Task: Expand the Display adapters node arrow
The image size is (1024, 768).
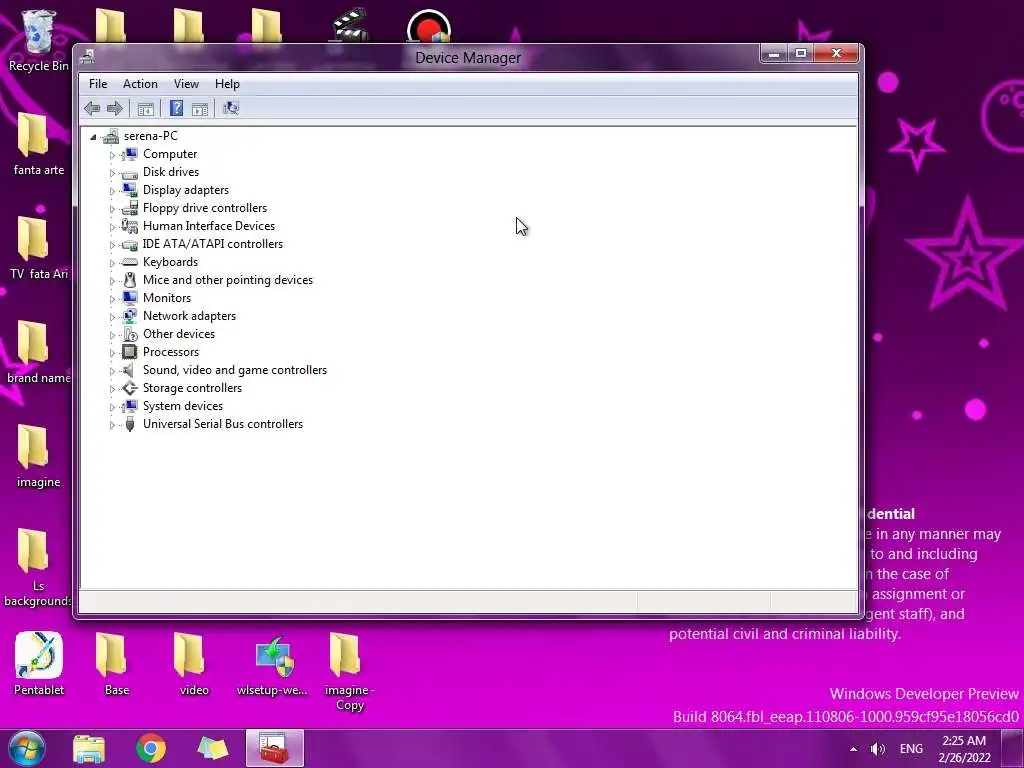Action: (x=112, y=191)
